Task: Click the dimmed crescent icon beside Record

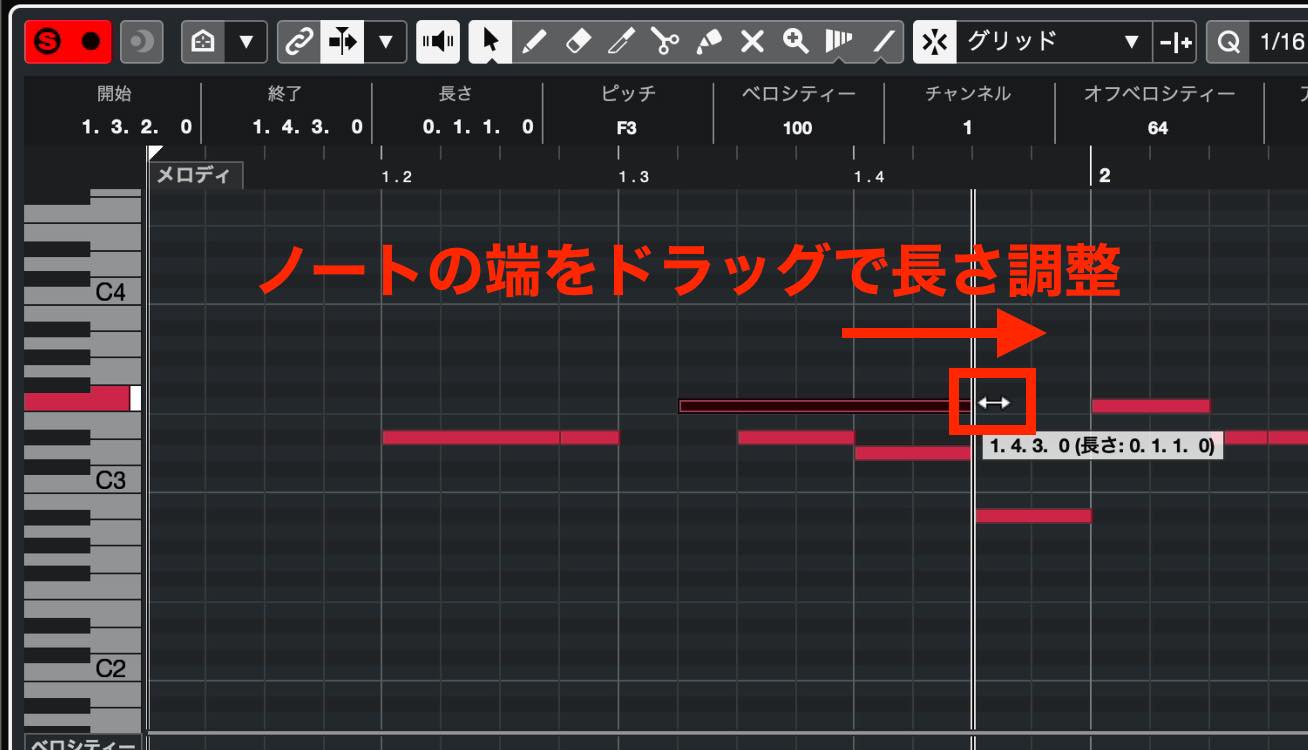Action: 142,42
